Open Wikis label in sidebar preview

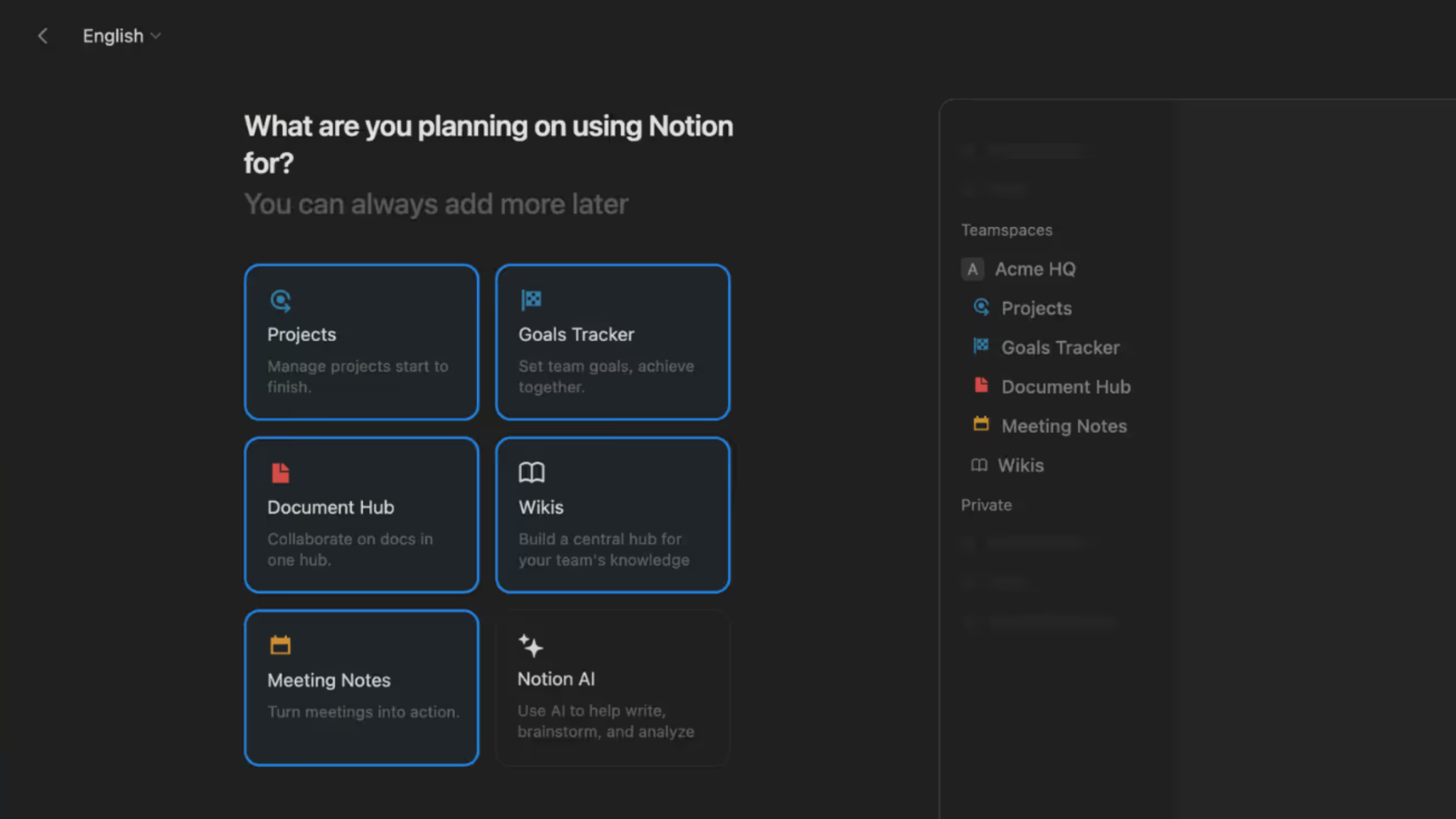(x=1020, y=466)
